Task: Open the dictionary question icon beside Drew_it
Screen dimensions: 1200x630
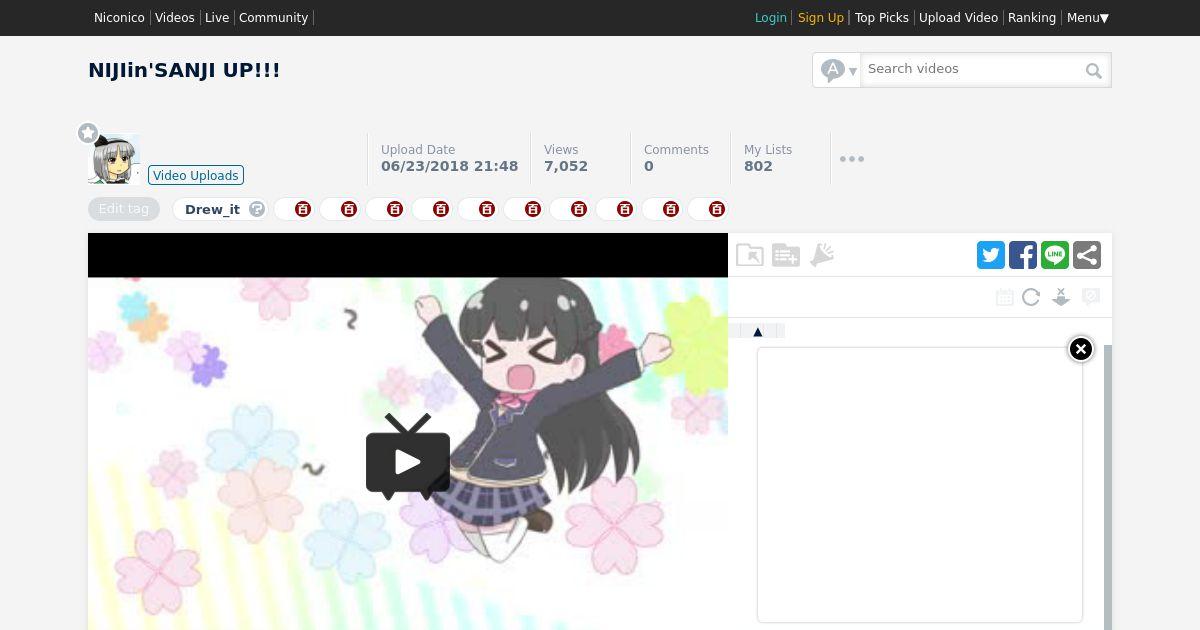Action: tap(257, 209)
